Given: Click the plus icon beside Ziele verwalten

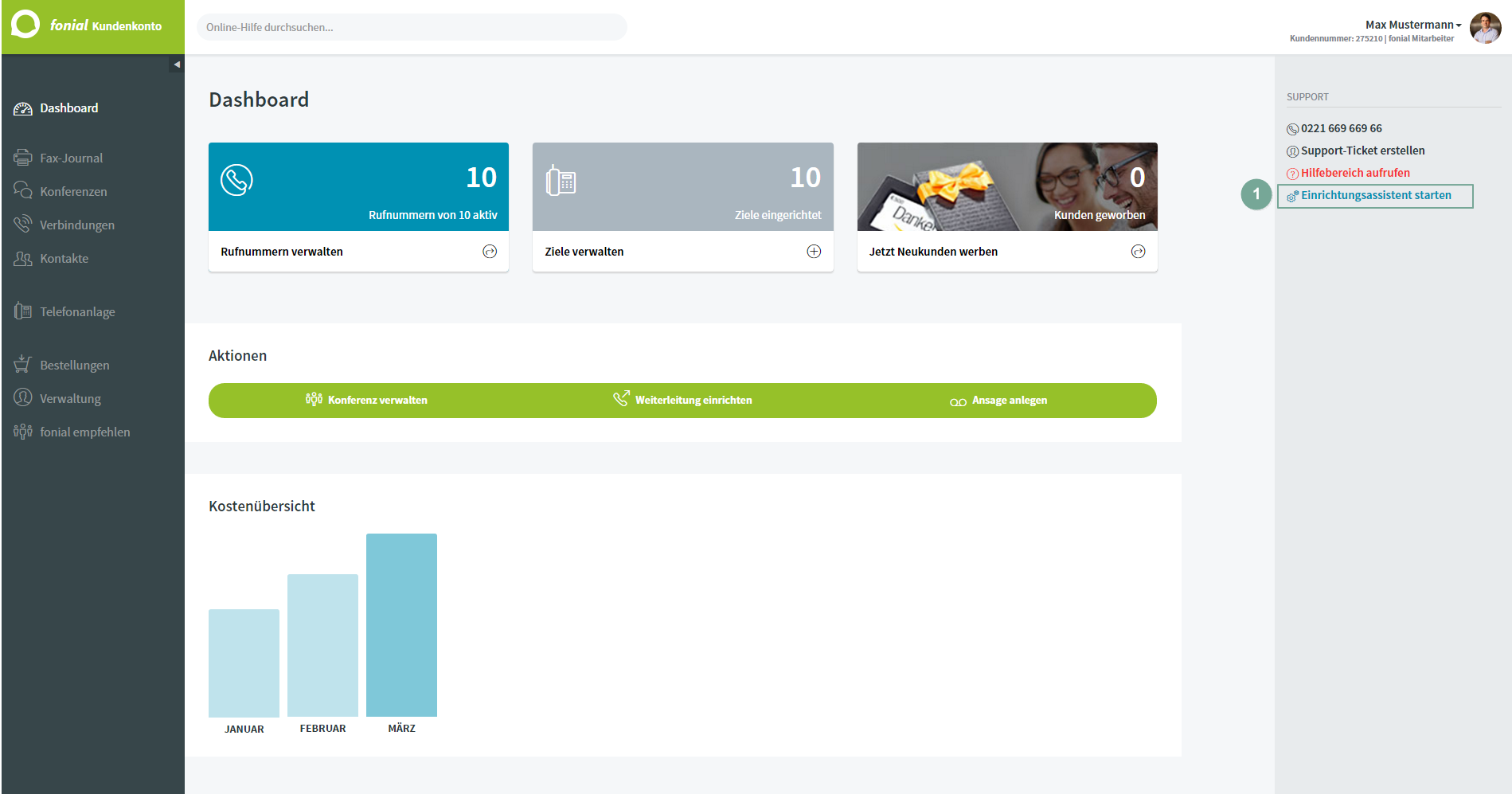Looking at the screenshot, I should pyautogui.click(x=814, y=252).
